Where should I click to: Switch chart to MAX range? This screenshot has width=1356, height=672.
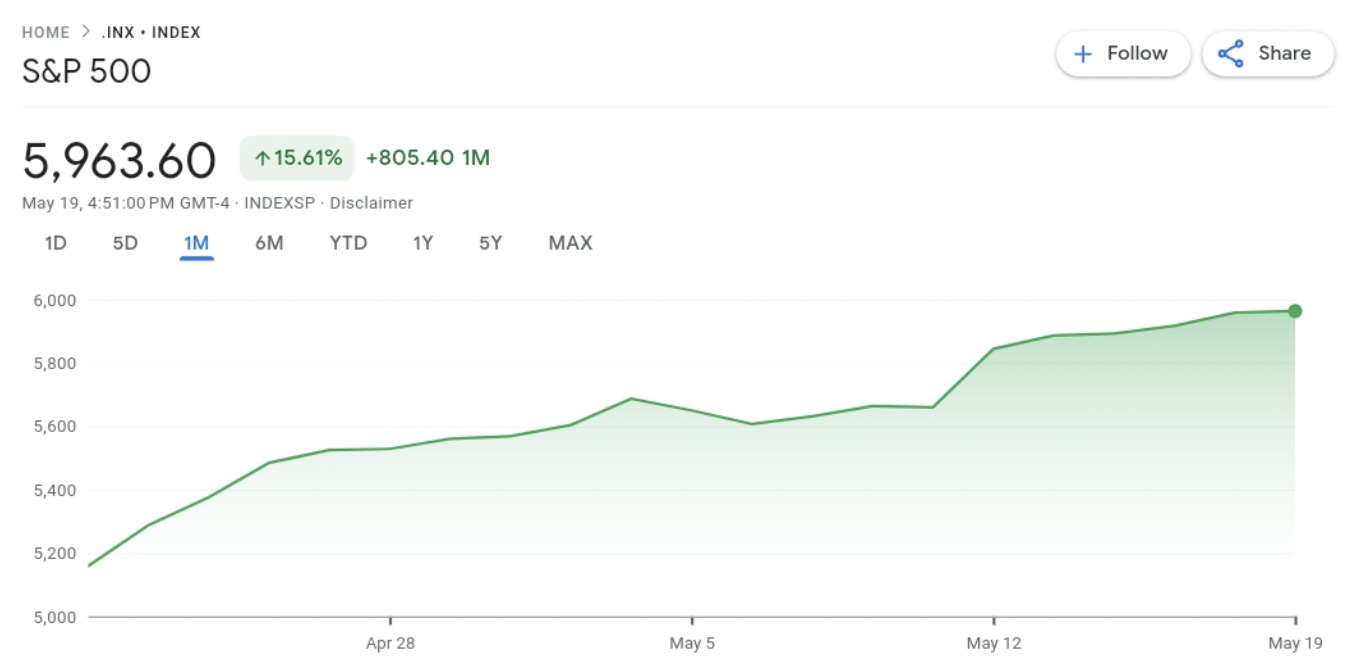point(571,243)
